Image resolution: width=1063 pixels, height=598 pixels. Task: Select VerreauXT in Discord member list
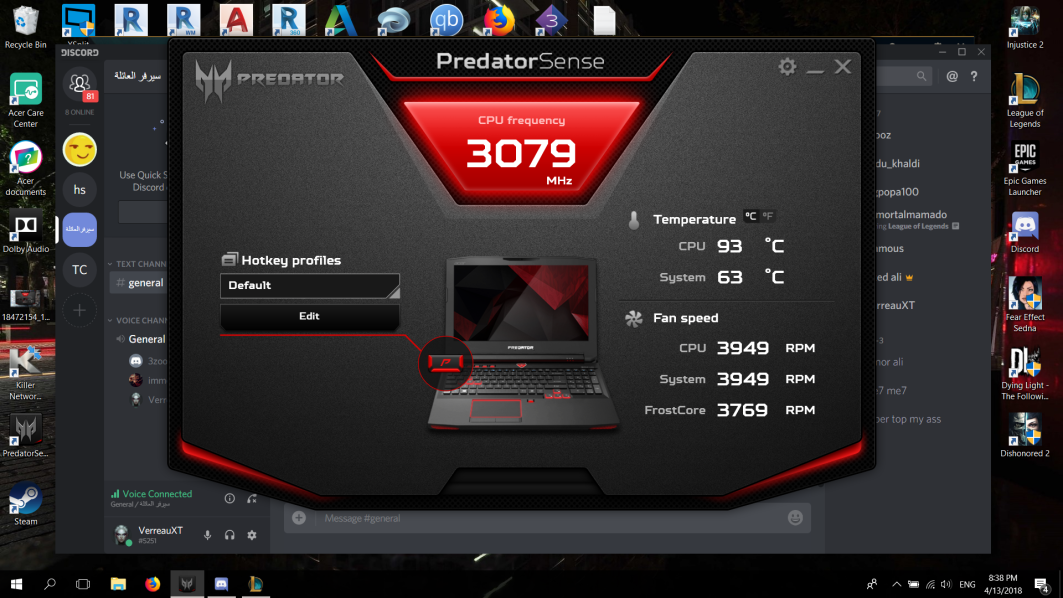[x=895, y=305]
